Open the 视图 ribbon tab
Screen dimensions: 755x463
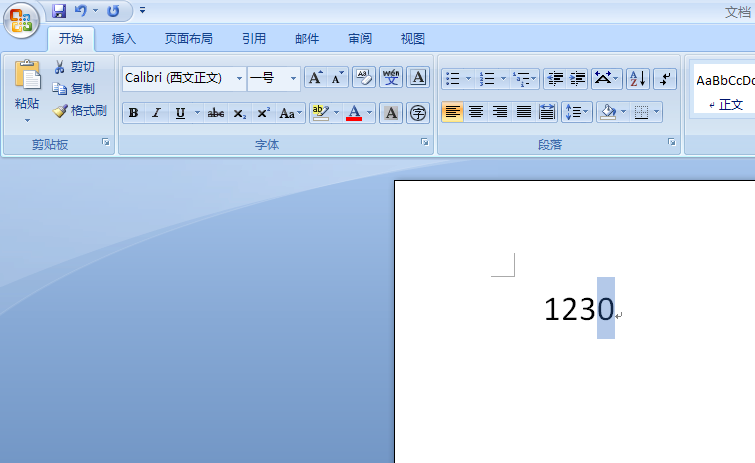pos(413,39)
